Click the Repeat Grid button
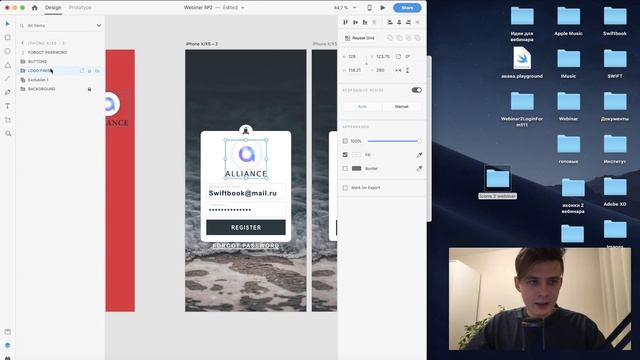The image size is (640, 360). (x=360, y=38)
